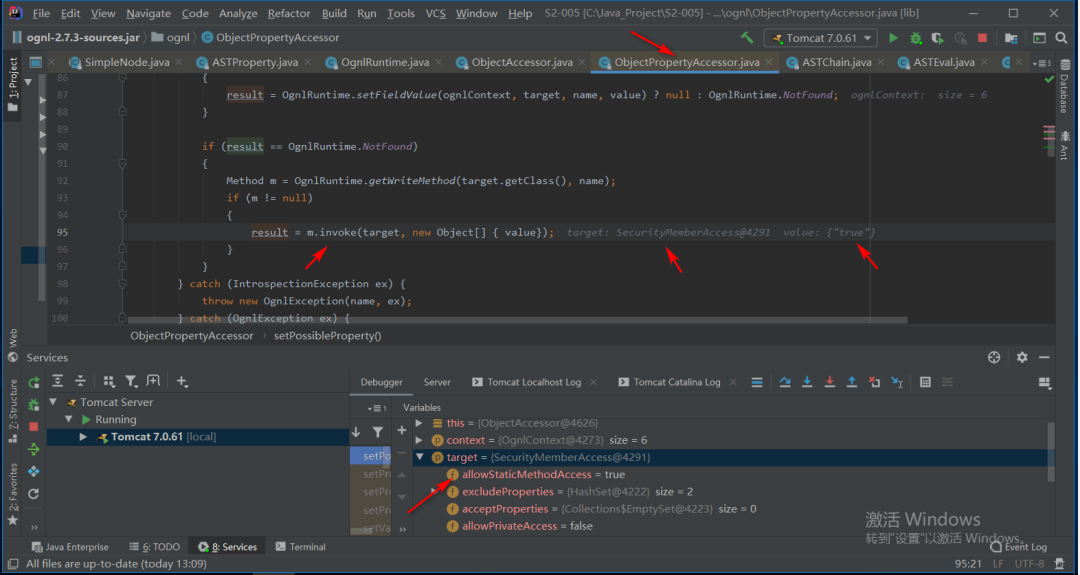This screenshot has width=1080, height=575.
Task: Build project with the green hammer icon
Action: 747,38
